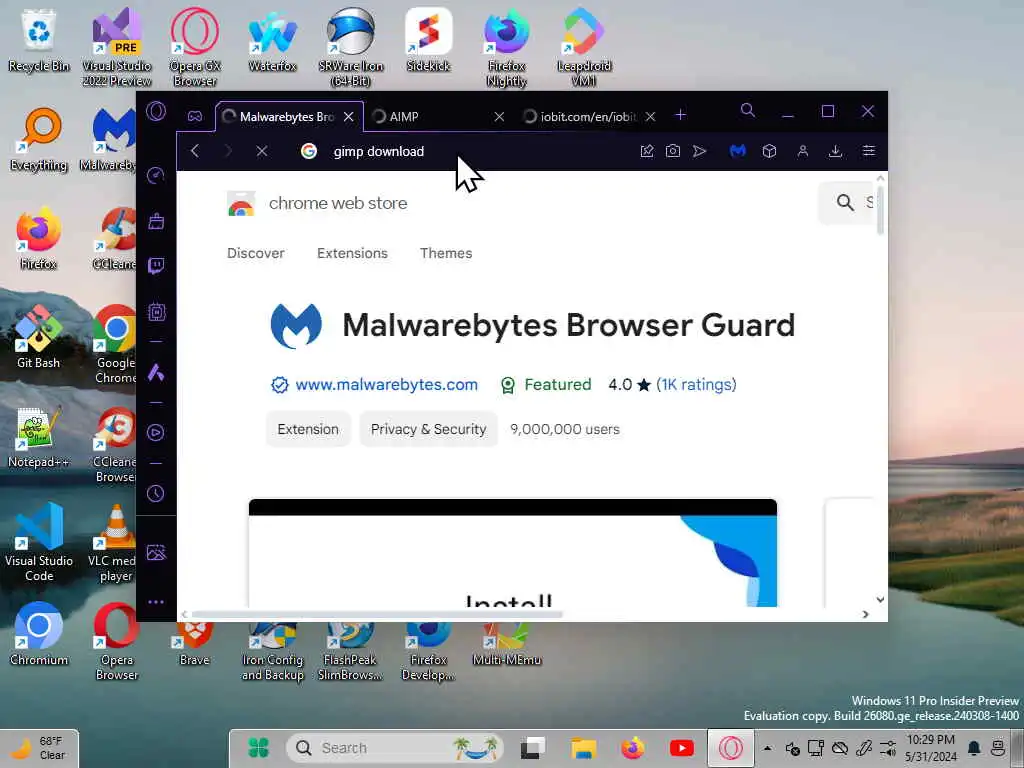Open the weather widget 68°F Clear
The height and width of the screenshot is (768, 1024).
[x=40, y=748]
